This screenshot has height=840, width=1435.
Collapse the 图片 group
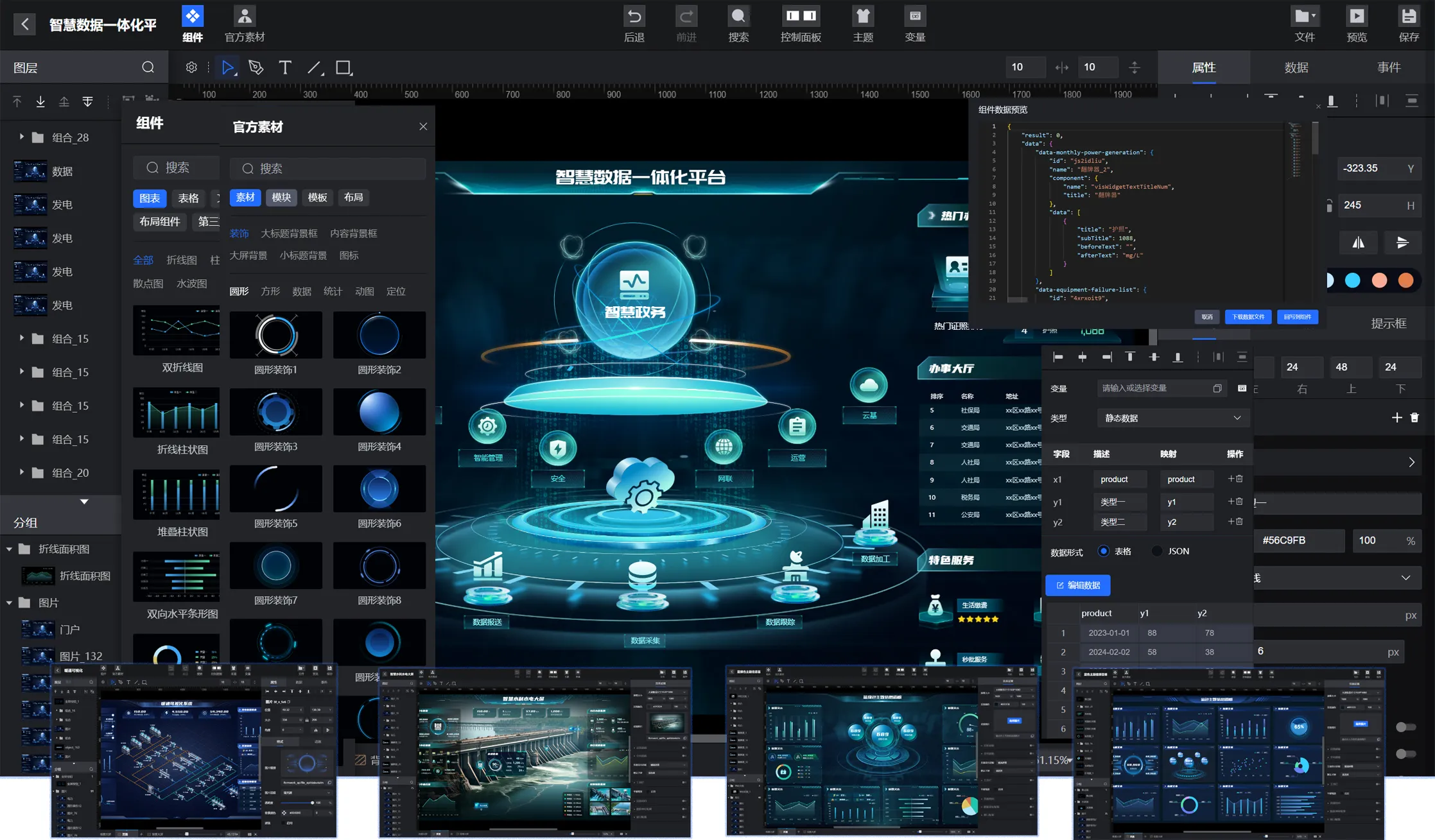9,603
